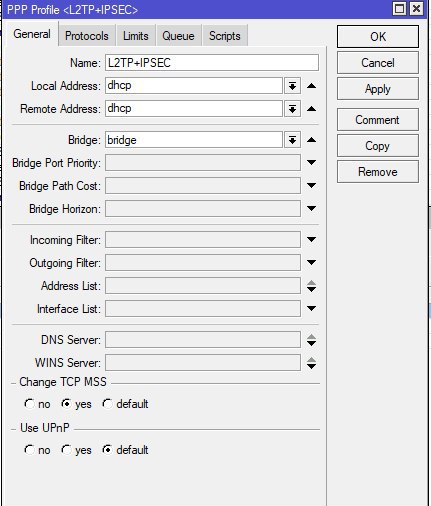The height and width of the screenshot is (506, 431).
Task: Select the Queue tab
Action: tap(178, 35)
